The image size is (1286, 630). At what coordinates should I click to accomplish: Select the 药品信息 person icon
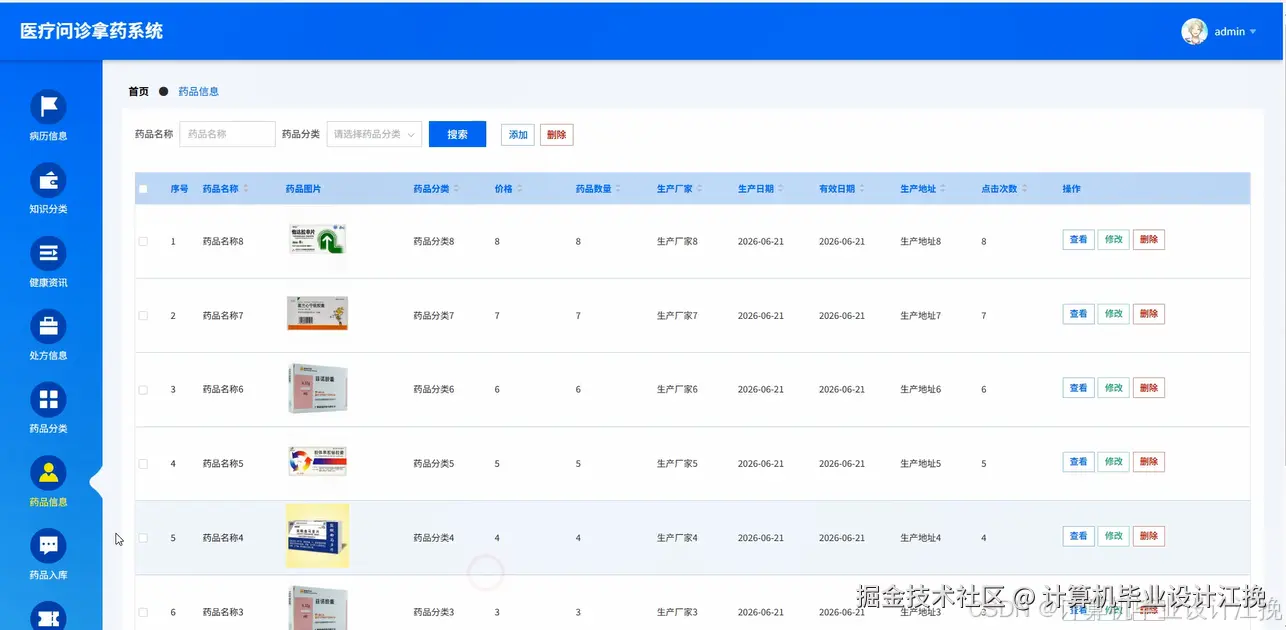[47, 470]
